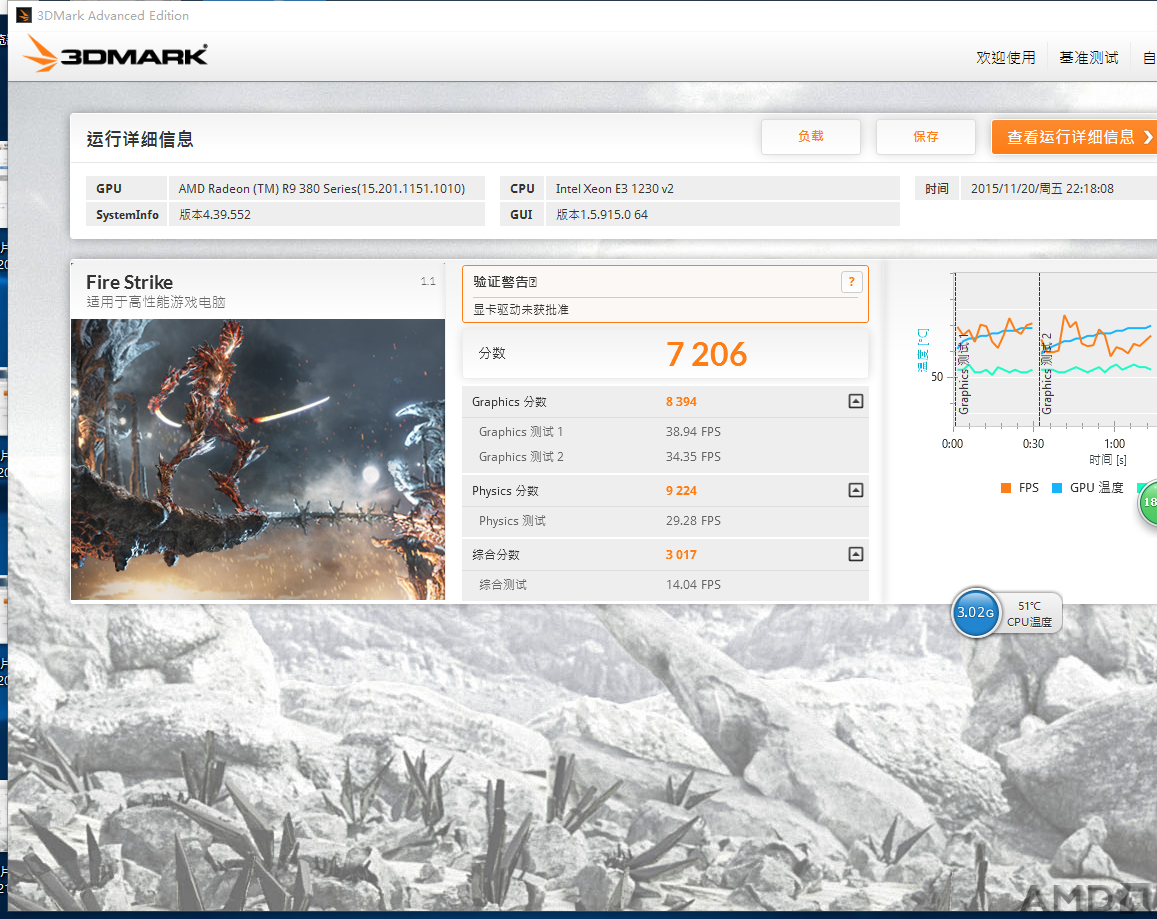Collapse the 综合分数 section
The height and width of the screenshot is (919, 1157).
coord(856,554)
